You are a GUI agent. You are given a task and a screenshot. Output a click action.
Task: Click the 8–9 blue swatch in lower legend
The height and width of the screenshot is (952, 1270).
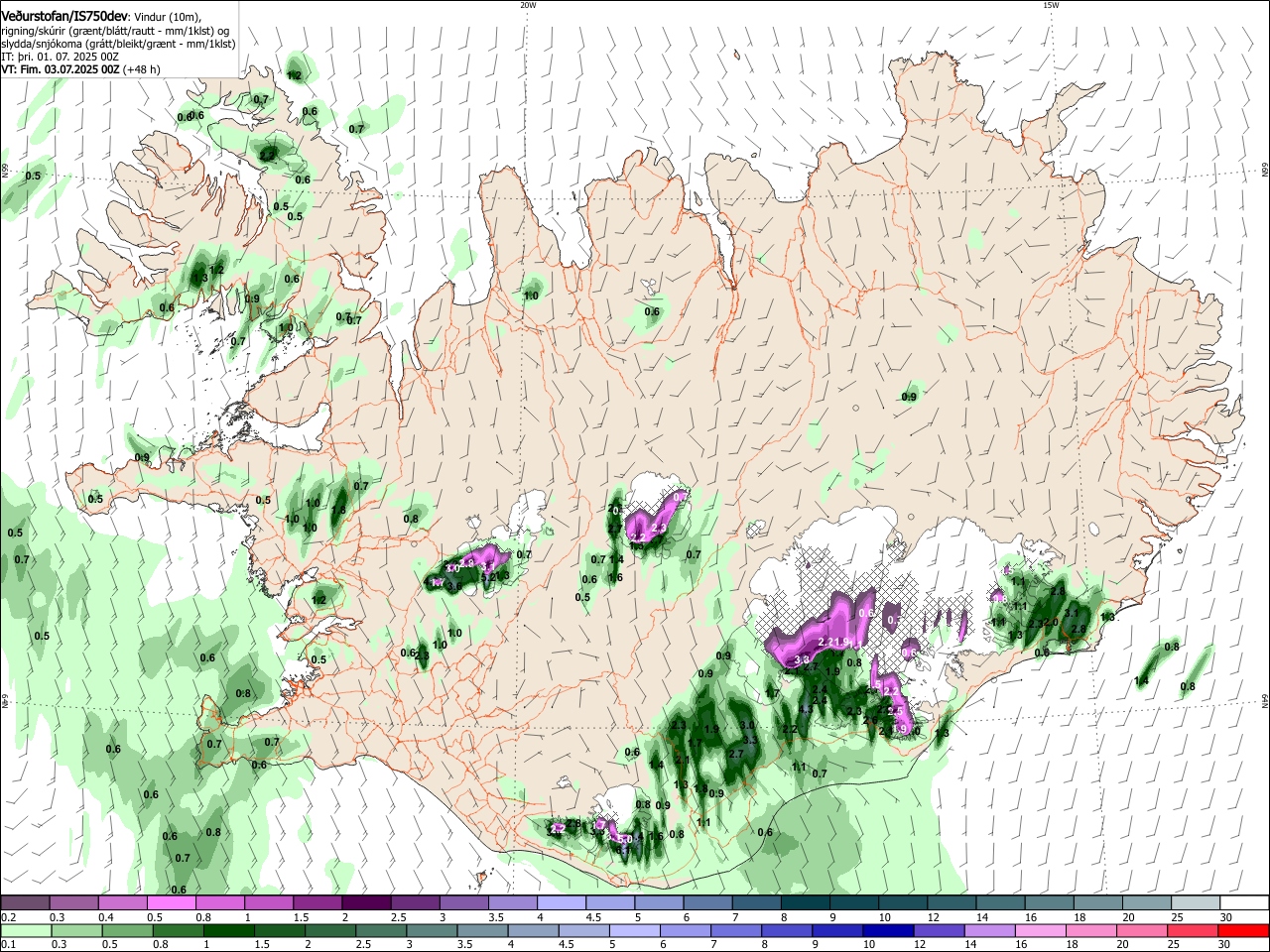pyautogui.click(x=787, y=930)
